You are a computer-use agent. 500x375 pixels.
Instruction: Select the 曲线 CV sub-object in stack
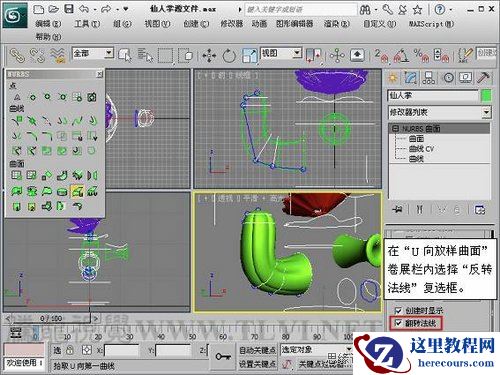click(x=421, y=149)
